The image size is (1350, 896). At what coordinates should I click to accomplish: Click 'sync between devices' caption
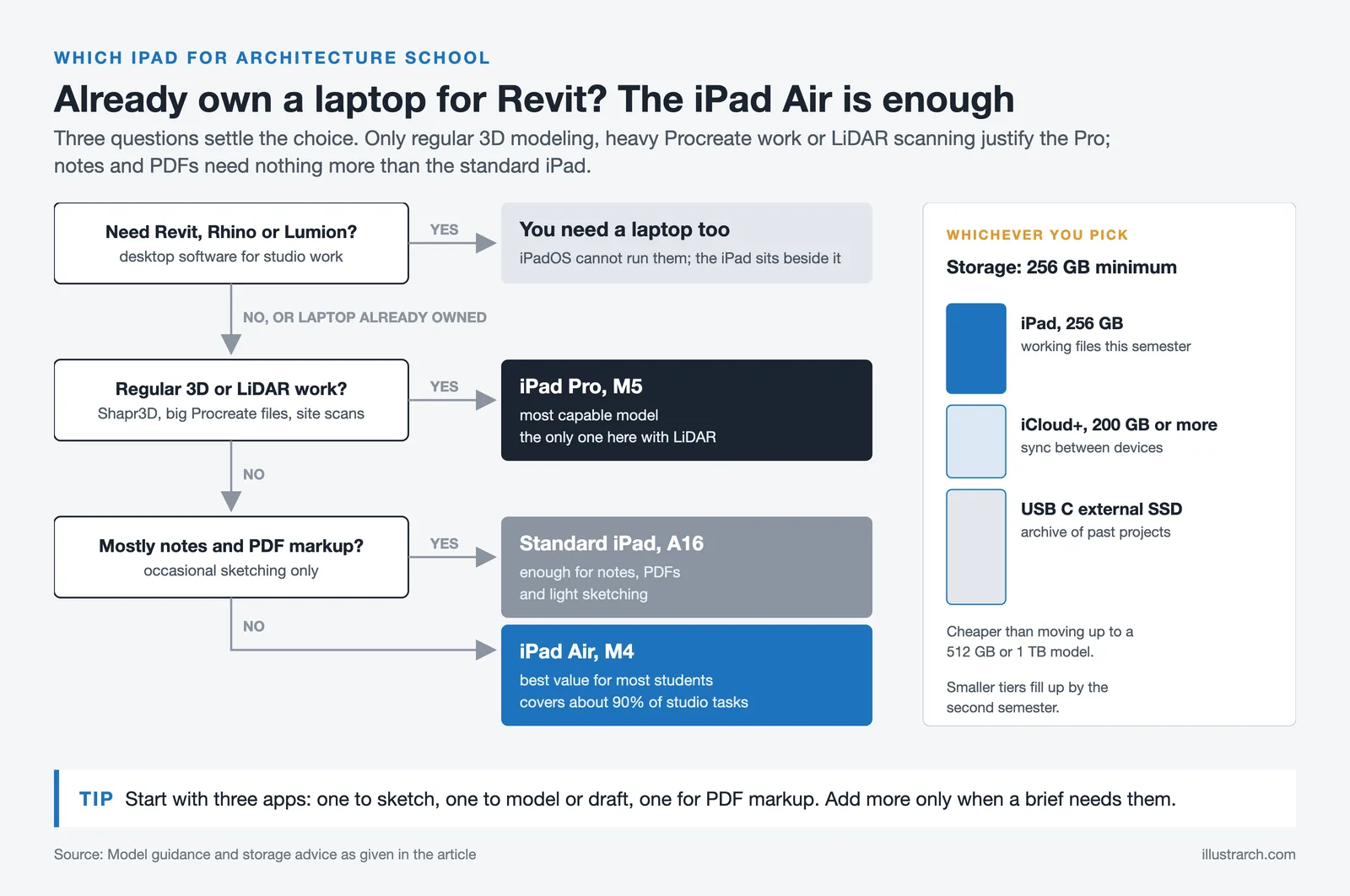pyautogui.click(x=1092, y=447)
